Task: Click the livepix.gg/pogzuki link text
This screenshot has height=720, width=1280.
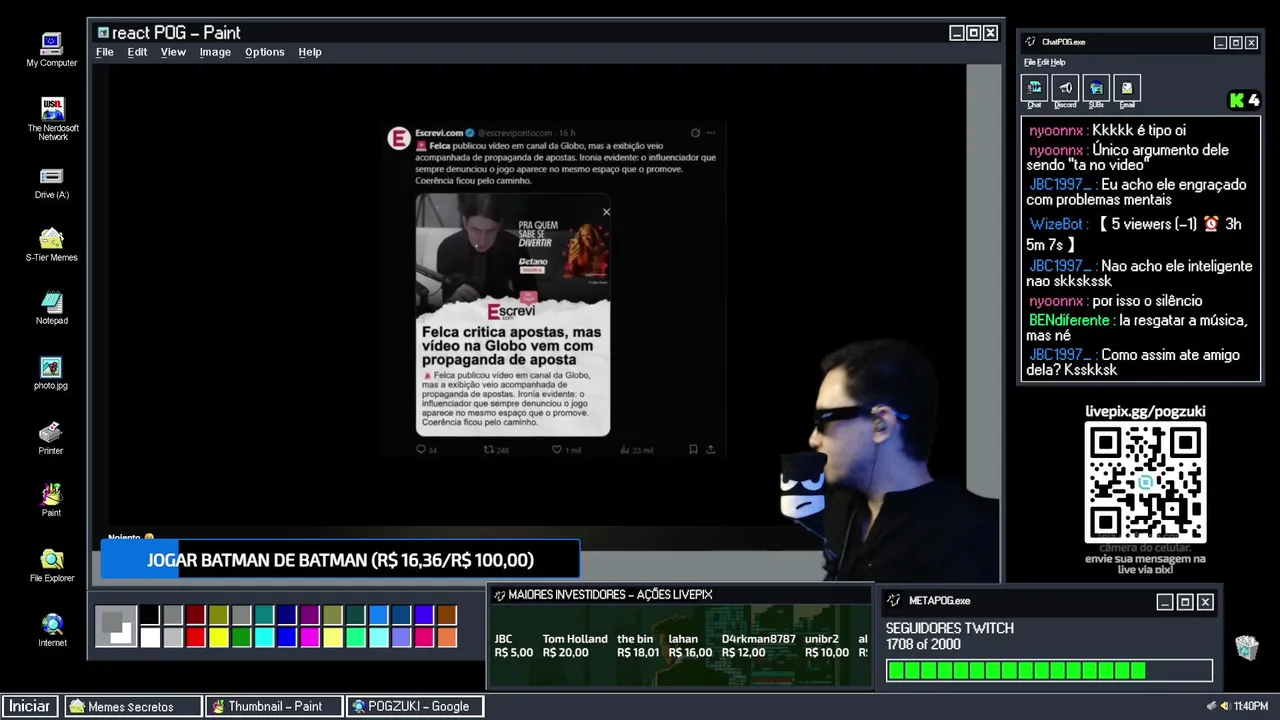Action: tap(1145, 411)
